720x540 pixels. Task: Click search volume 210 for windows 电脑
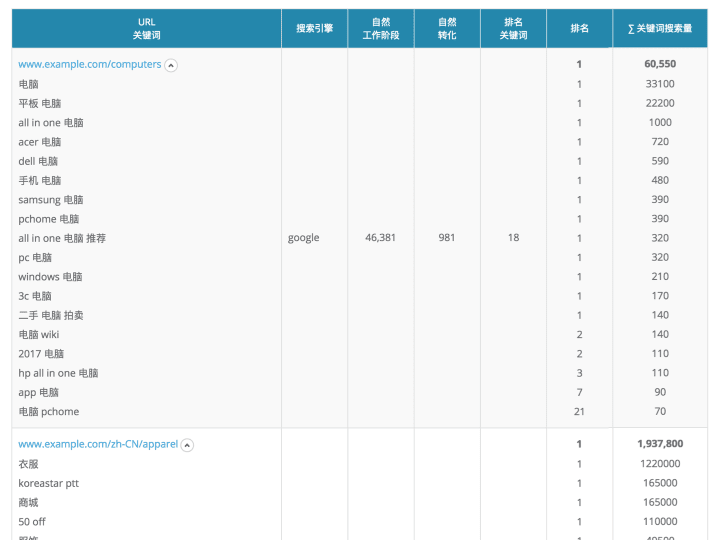click(x=660, y=277)
